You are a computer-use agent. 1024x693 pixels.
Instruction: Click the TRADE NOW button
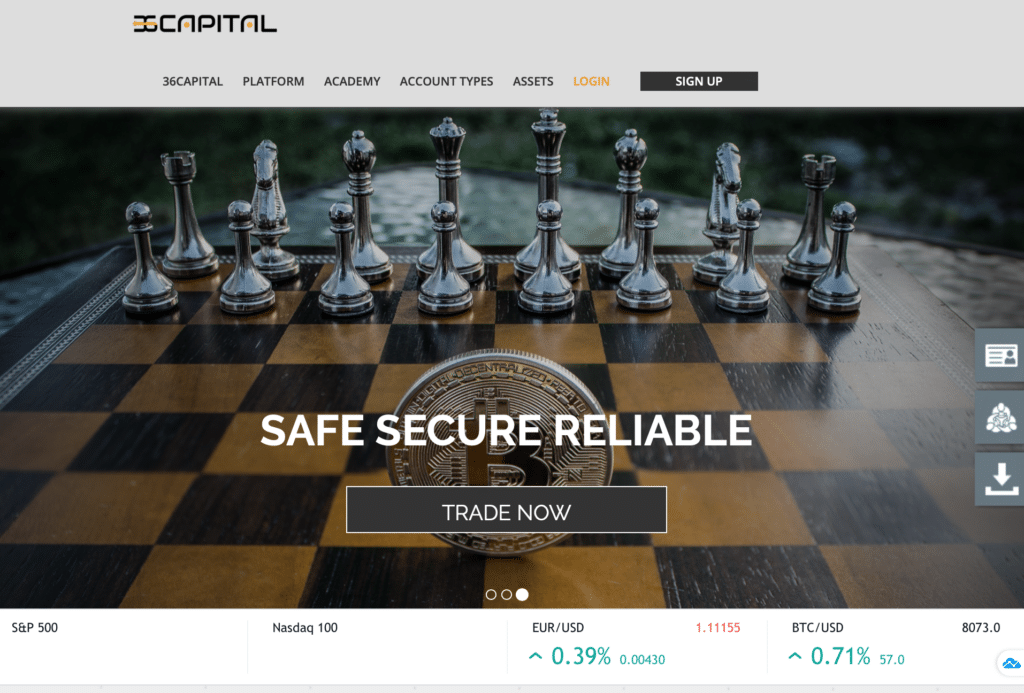506,509
